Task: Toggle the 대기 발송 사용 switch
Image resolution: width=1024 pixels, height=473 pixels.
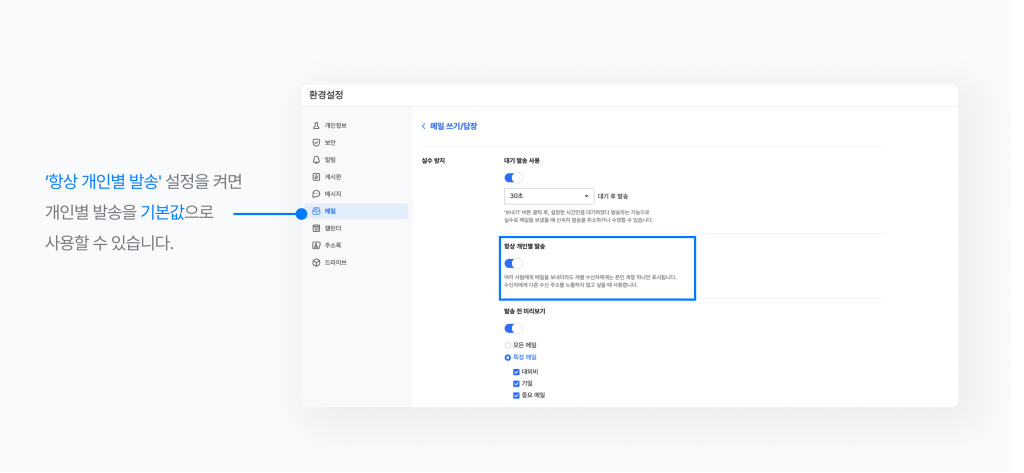Action: point(513,178)
